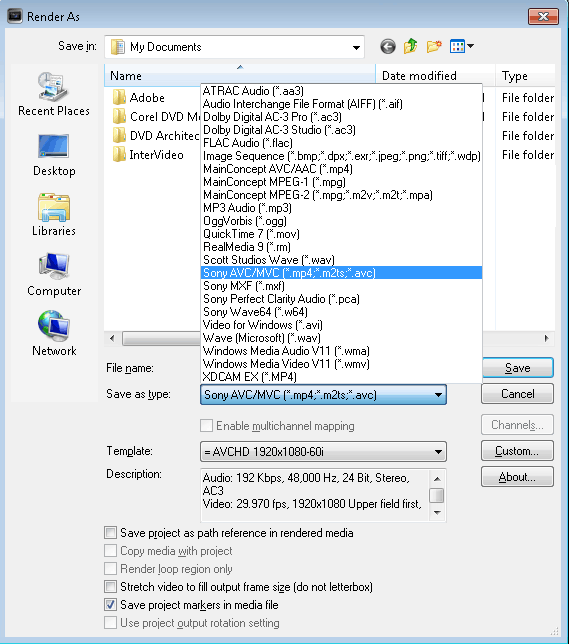Open the Save as type dropdown
Screen dimensions: 569x644
click(438, 395)
